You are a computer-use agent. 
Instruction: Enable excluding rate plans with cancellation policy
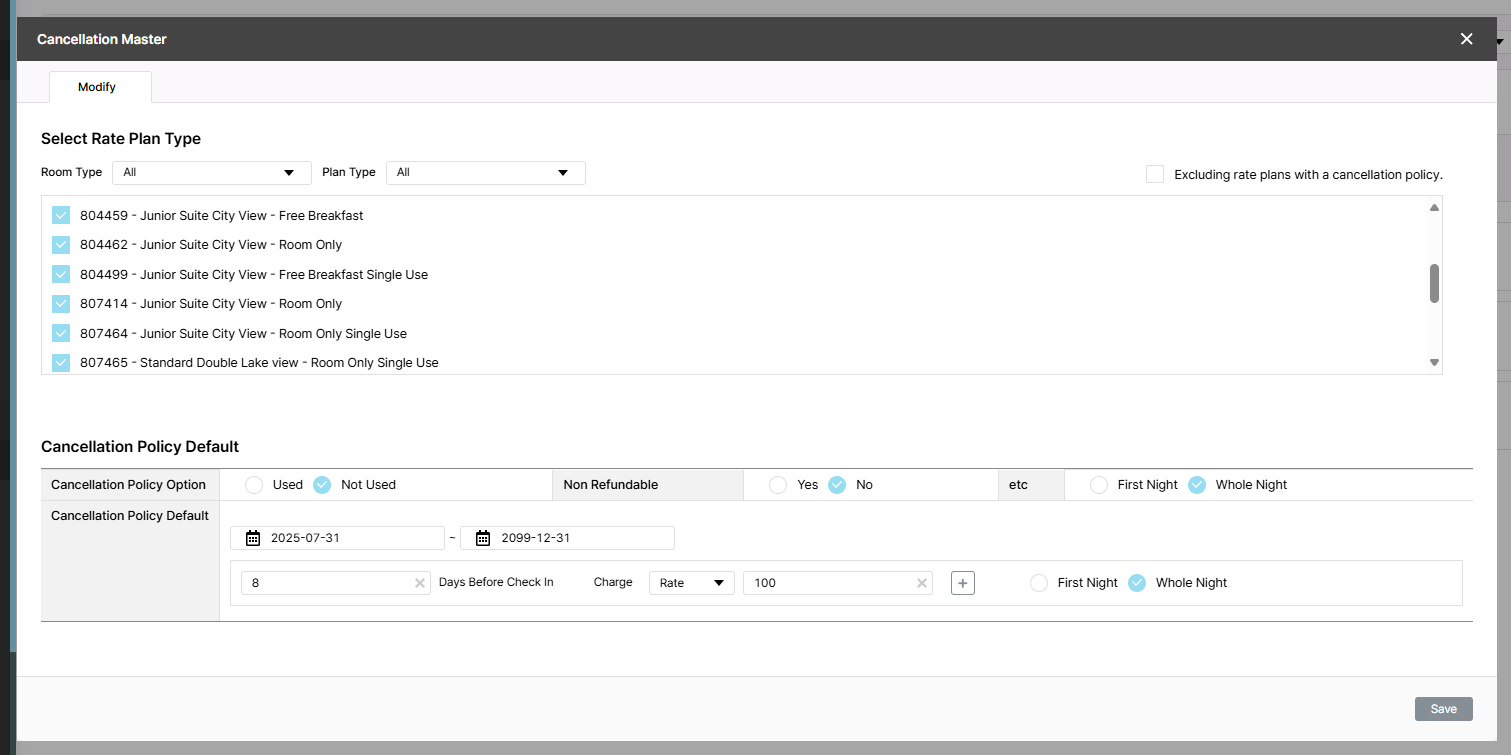1155,174
